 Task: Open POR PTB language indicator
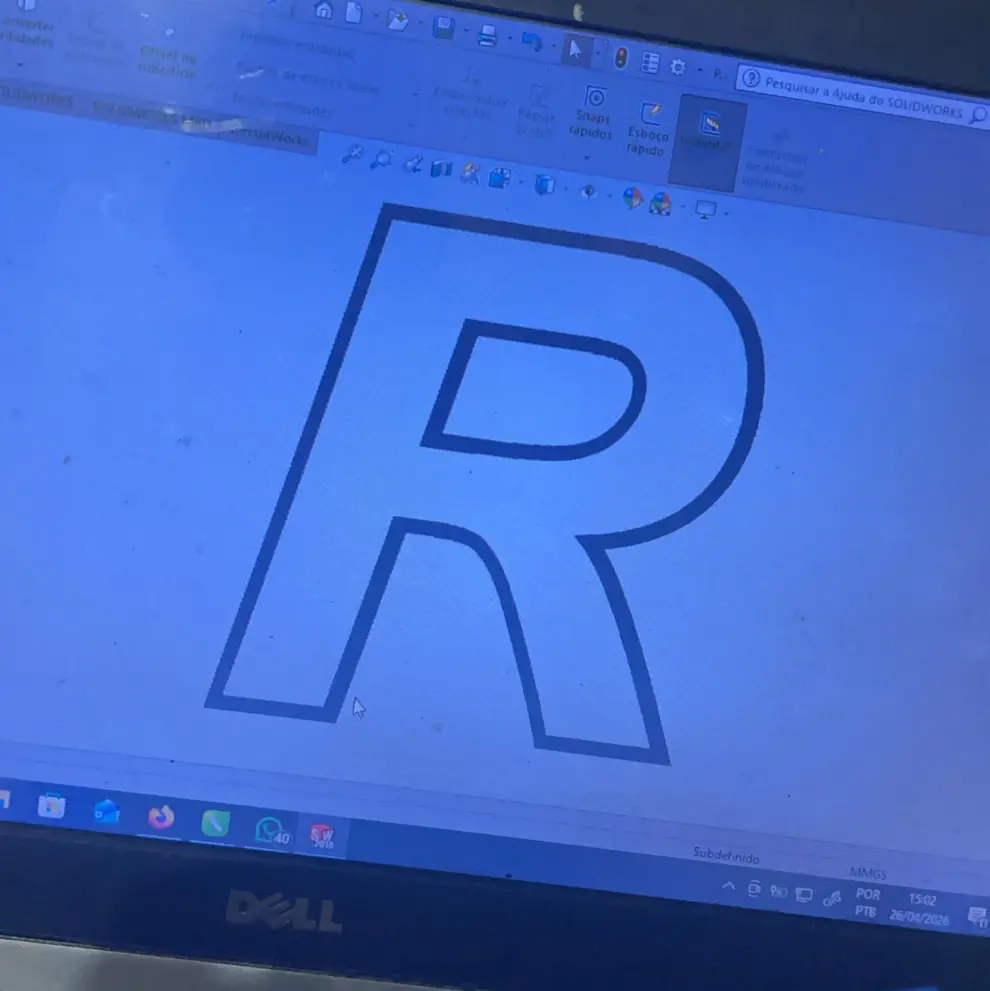(866, 903)
